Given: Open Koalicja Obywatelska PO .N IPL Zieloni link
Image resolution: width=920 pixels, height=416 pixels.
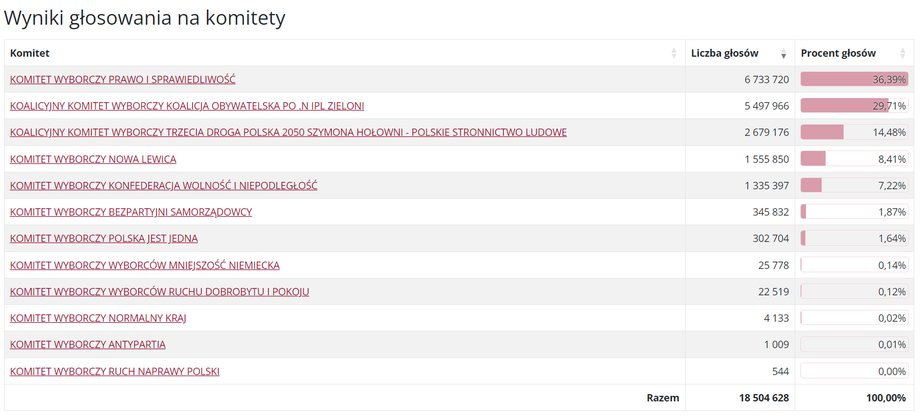Looking at the screenshot, I should pos(187,106).
